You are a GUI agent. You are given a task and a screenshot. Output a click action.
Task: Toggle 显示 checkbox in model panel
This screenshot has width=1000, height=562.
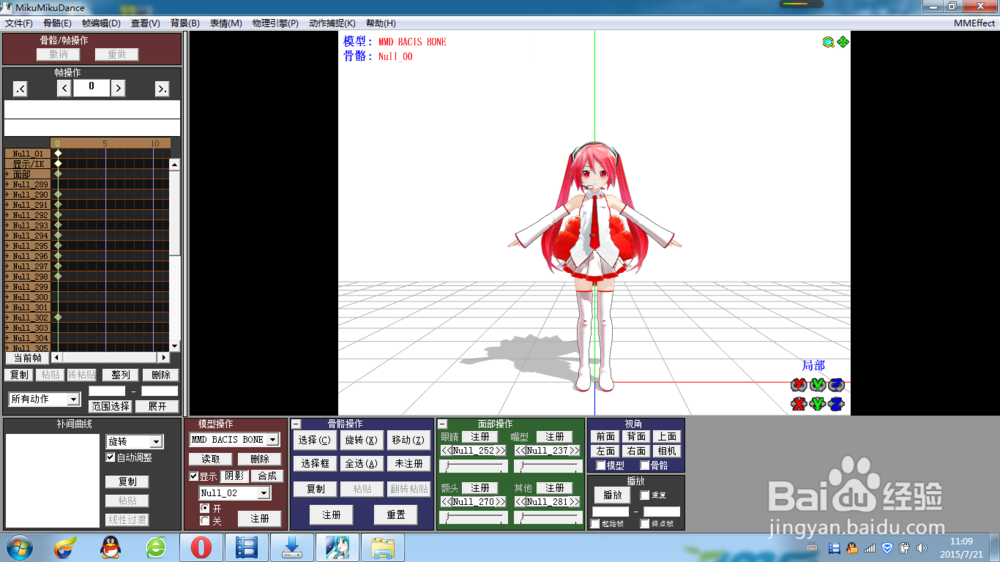194,477
